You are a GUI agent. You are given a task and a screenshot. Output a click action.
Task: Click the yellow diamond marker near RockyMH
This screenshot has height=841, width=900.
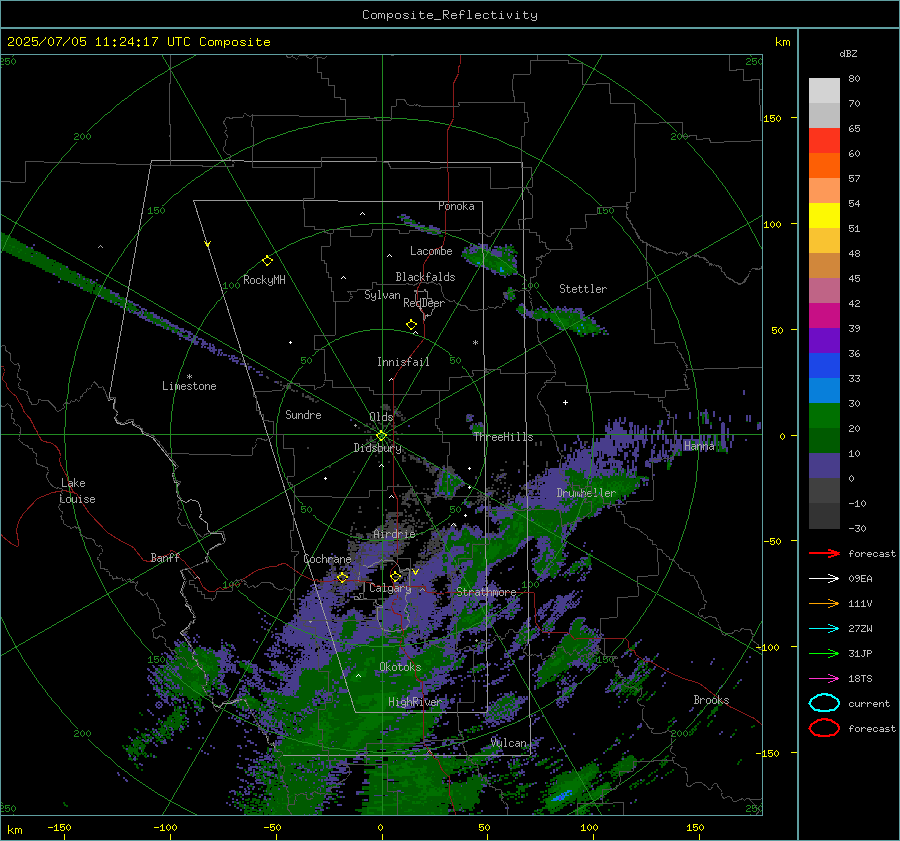coord(267,261)
